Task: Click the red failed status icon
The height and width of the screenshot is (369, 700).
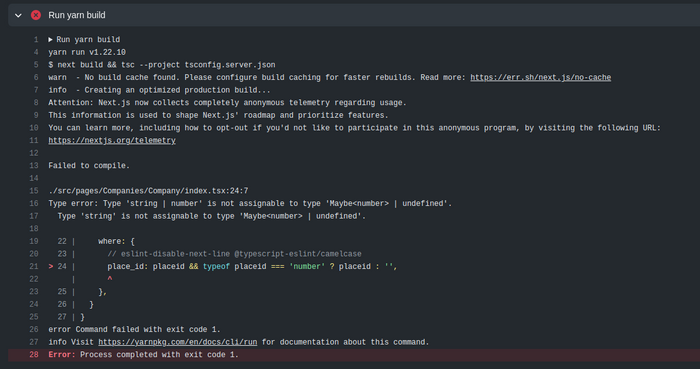Action: (x=36, y=15)
